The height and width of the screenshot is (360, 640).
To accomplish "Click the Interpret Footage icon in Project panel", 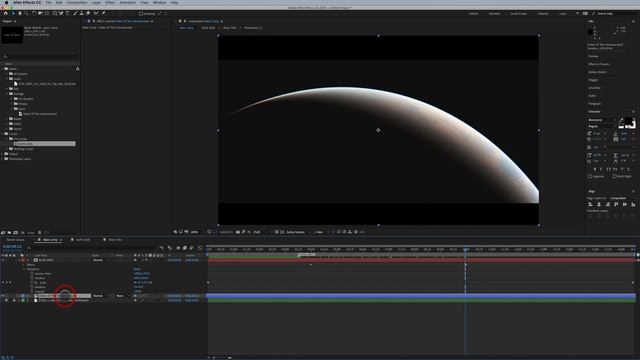I will click(x=3, y=232).
